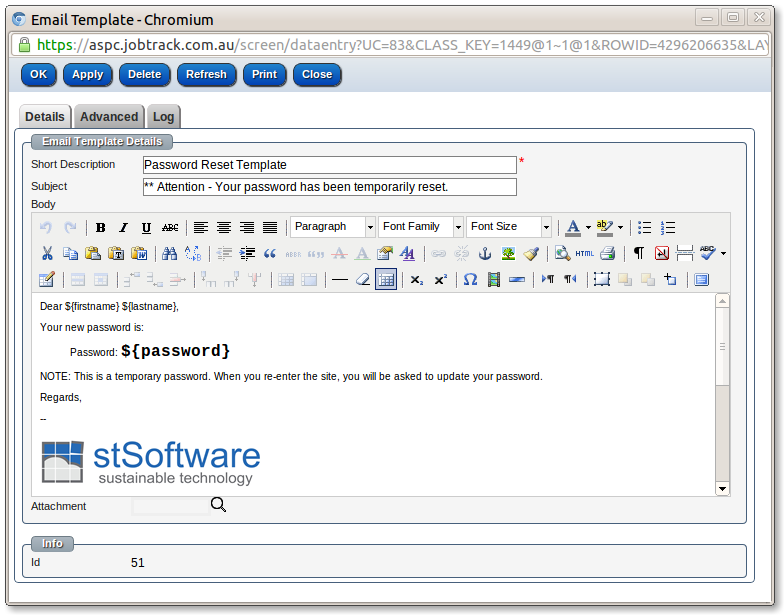Image resolution: width=784 pixels, height=615 pixels.
Task: Expand the Font Family dropdown
Action: [421, 227]
